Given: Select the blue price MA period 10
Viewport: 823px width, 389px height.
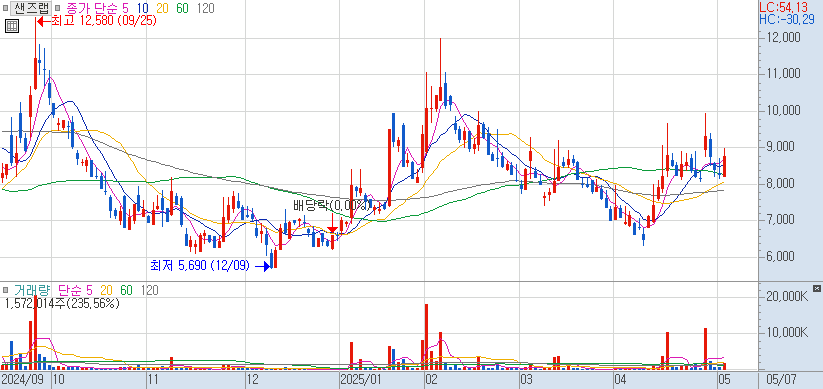Looking at the screenshot, I should 142,8.
